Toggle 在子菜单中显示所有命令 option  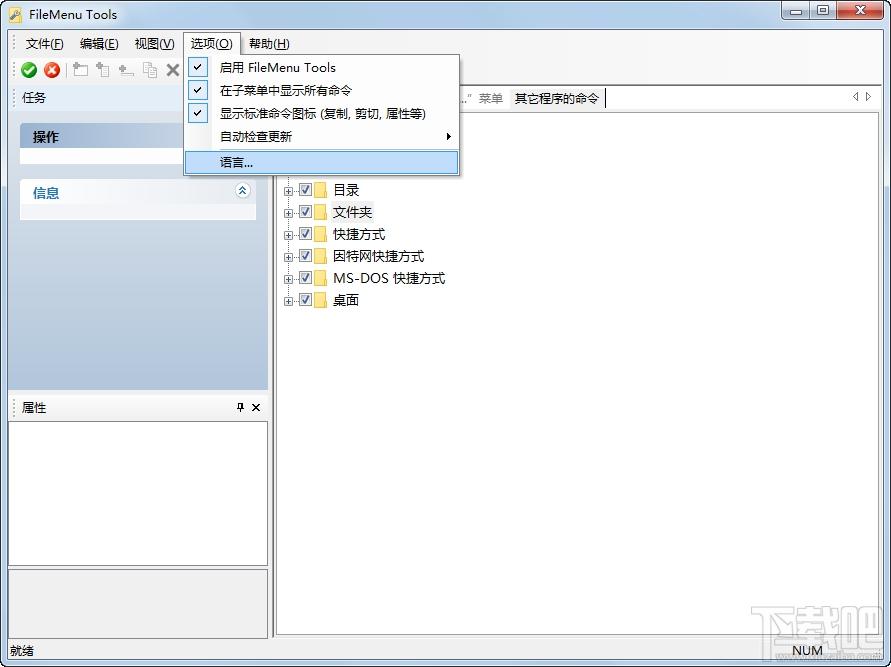[x=321, y=90]
